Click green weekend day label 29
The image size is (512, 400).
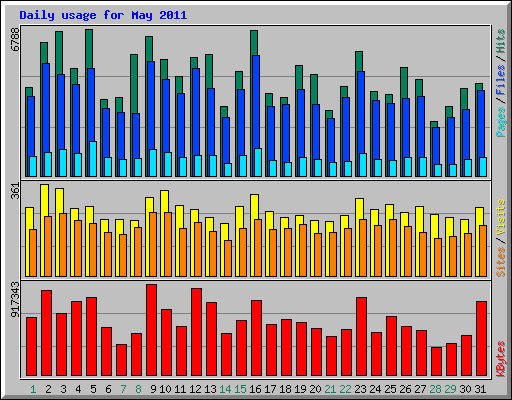tap(450, 389)
